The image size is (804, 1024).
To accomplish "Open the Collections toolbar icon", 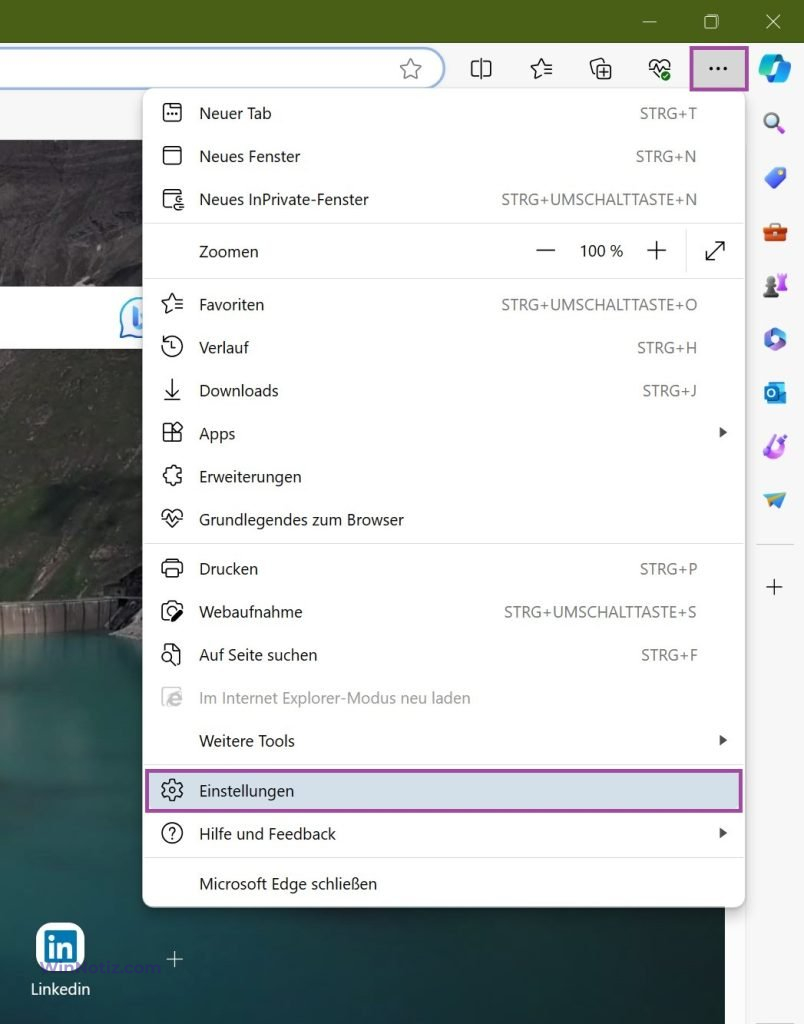I will point(600,68).
